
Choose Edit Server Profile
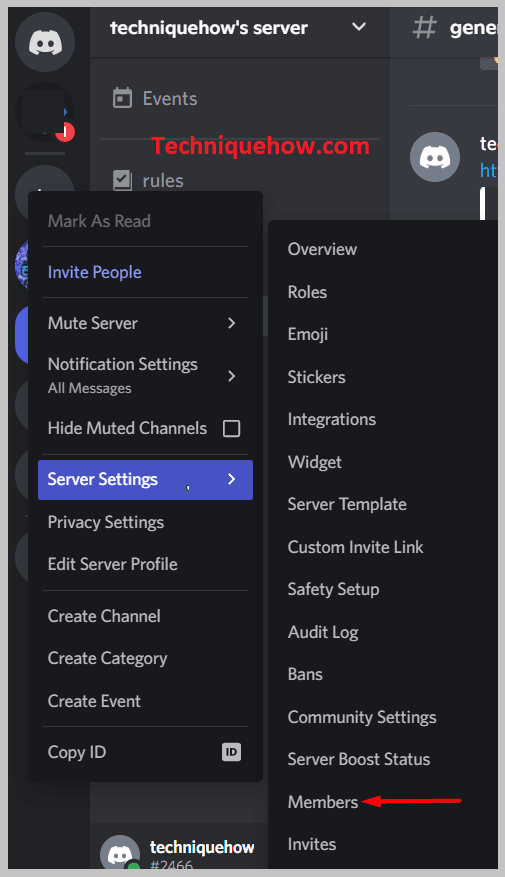[x=145, y=564]
